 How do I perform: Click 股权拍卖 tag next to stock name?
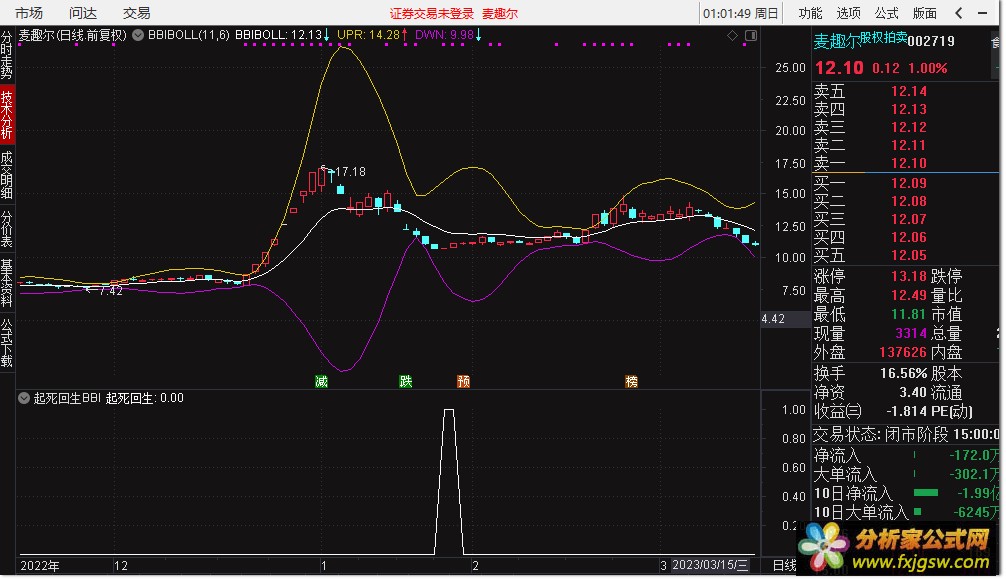(883, 37)
